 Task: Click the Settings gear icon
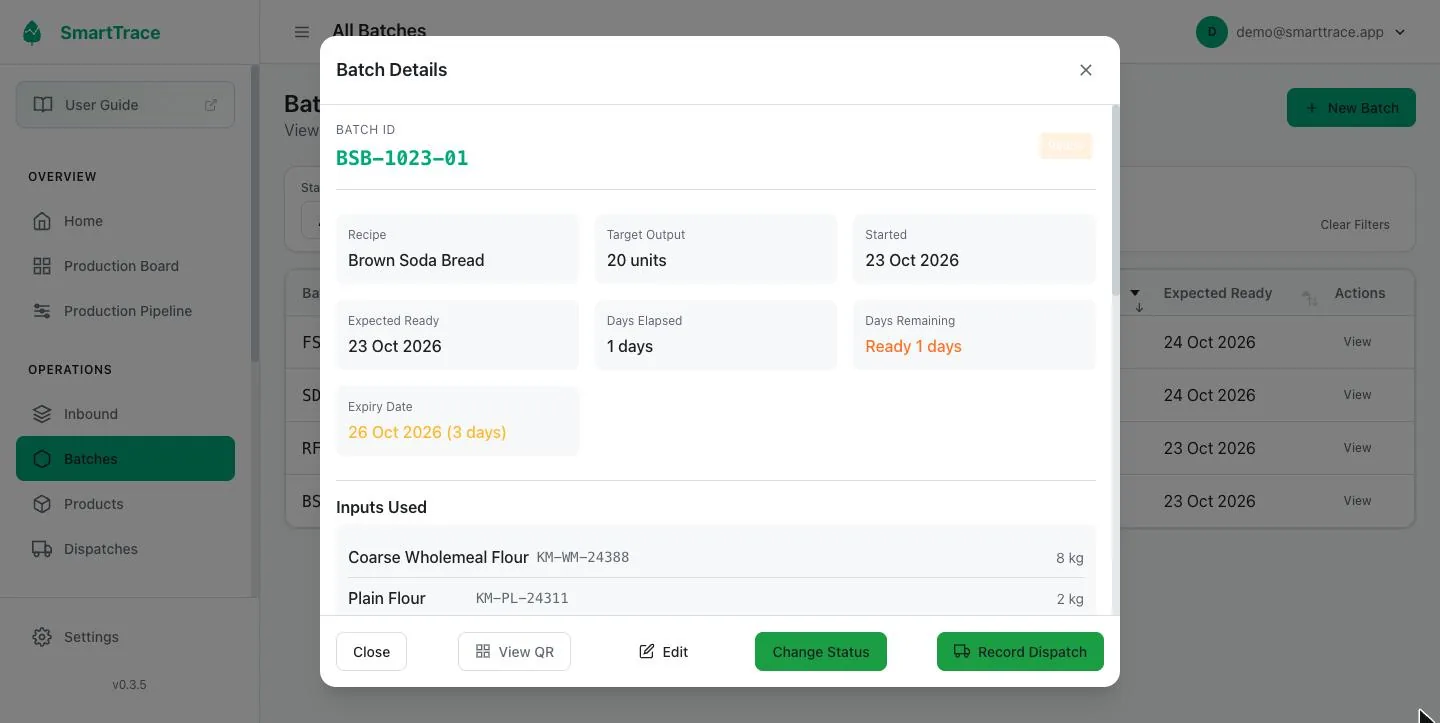pyautogui.click(x=42, y=637)
